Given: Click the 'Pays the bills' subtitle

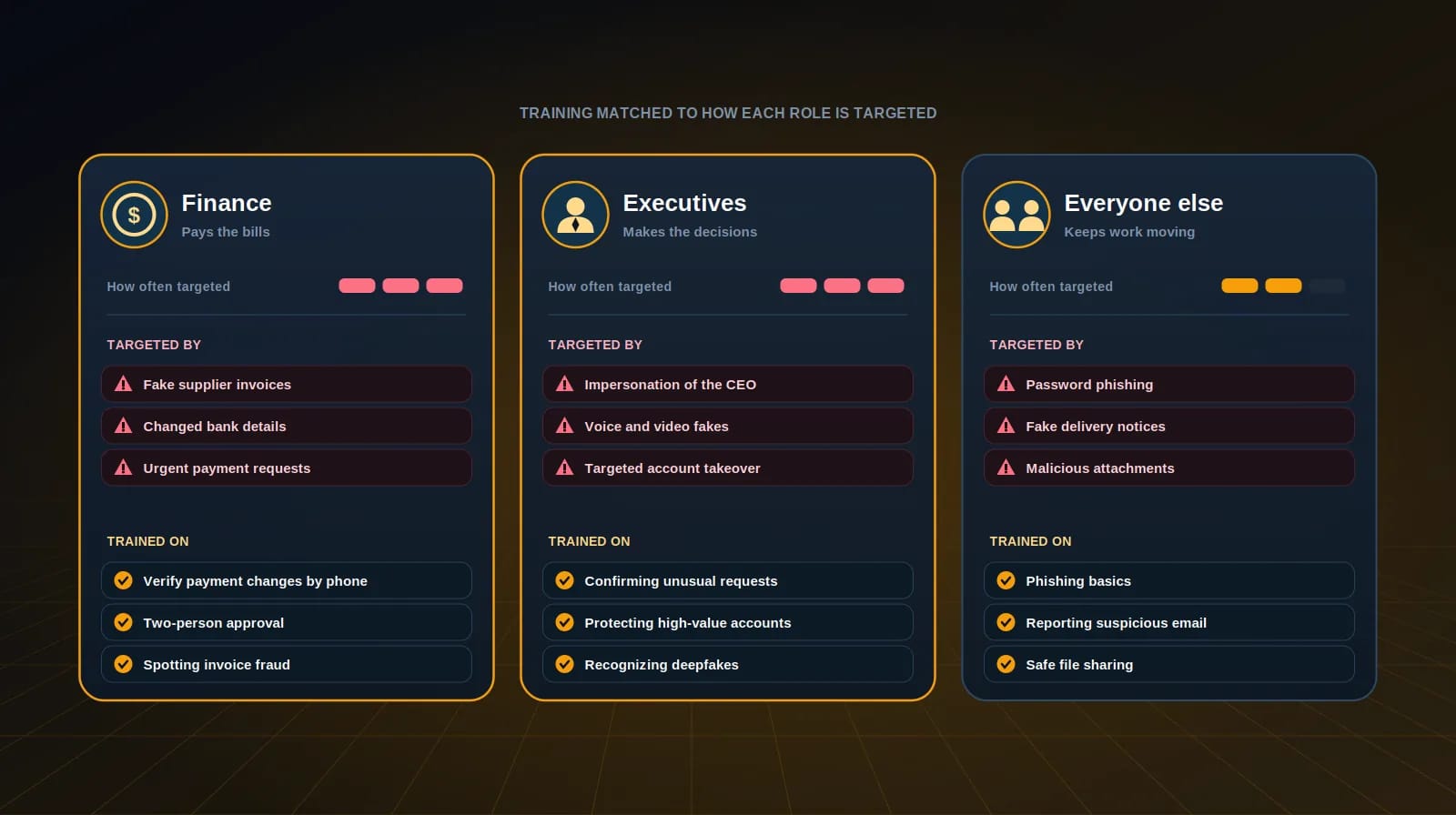Looking at the screenshot, I should click(x=226, y=232).
